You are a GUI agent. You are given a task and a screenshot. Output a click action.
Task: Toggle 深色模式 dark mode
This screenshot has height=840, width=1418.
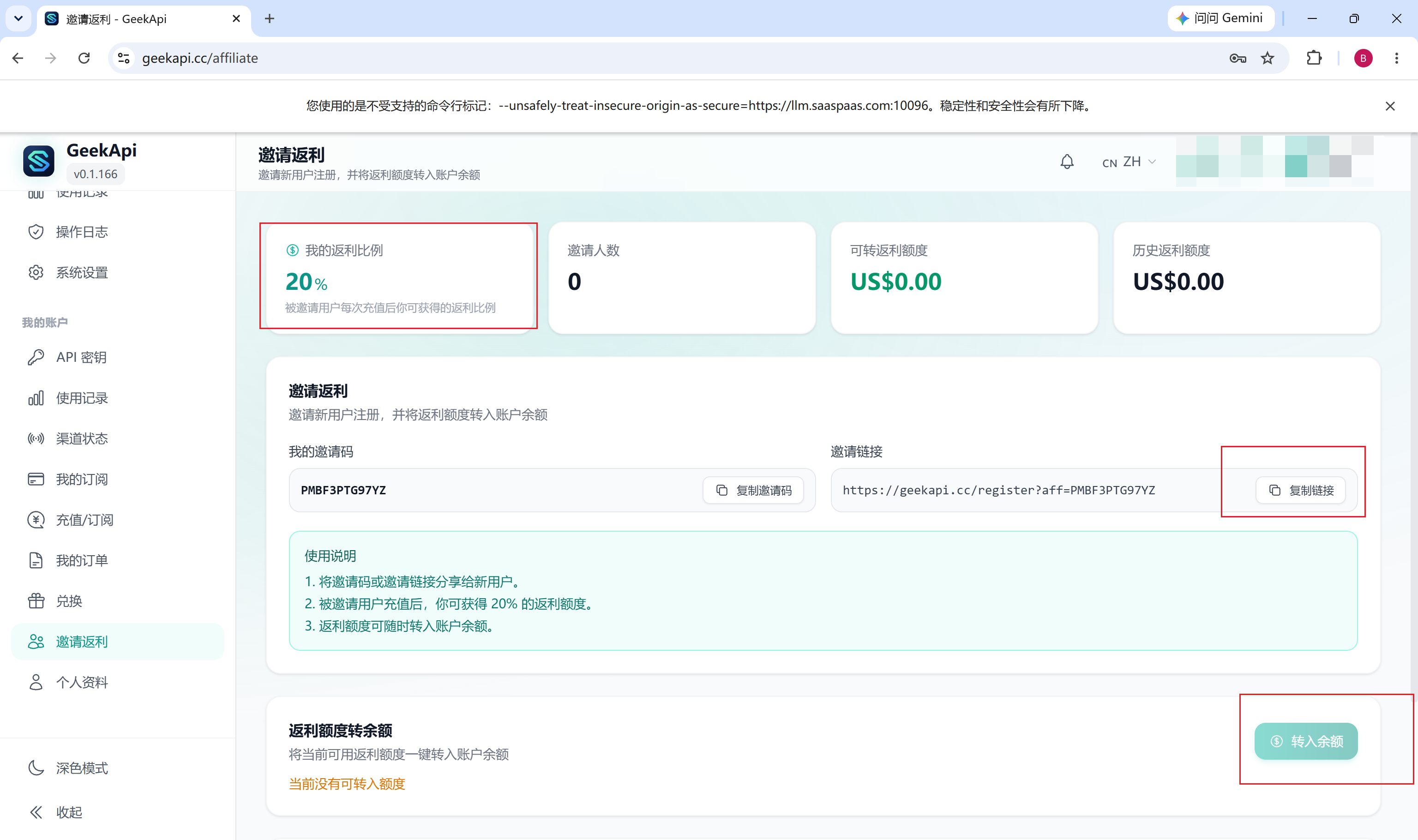point(118,768)
